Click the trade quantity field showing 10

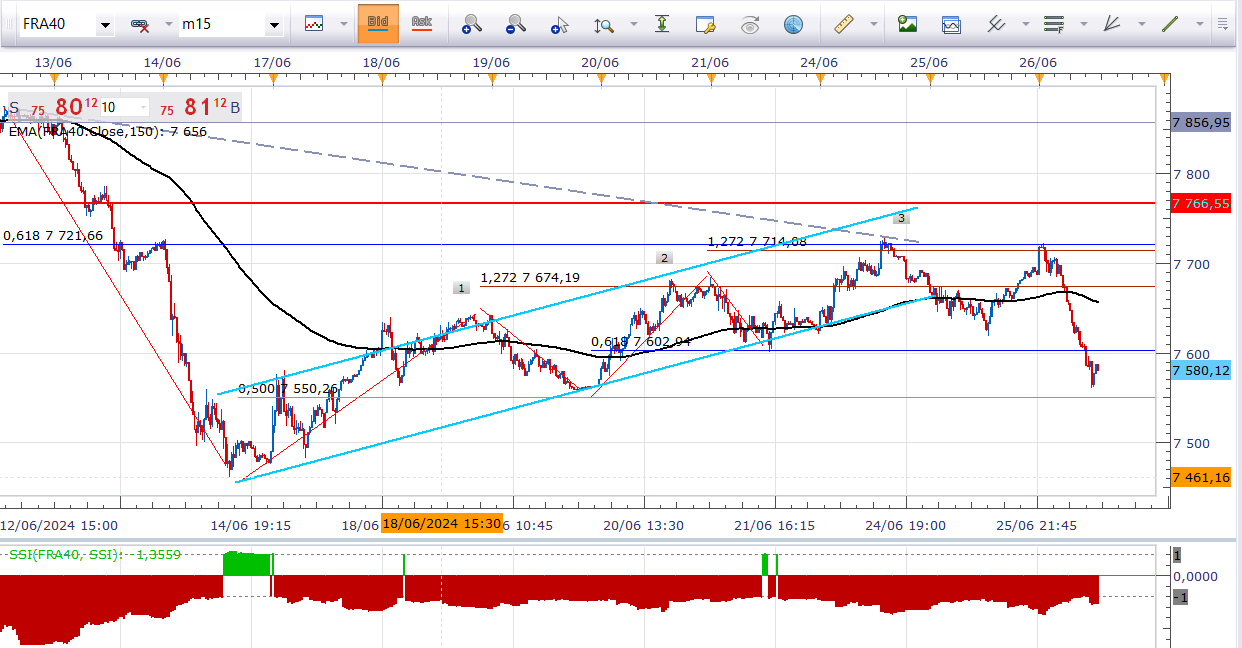click(x=122, y=108)
